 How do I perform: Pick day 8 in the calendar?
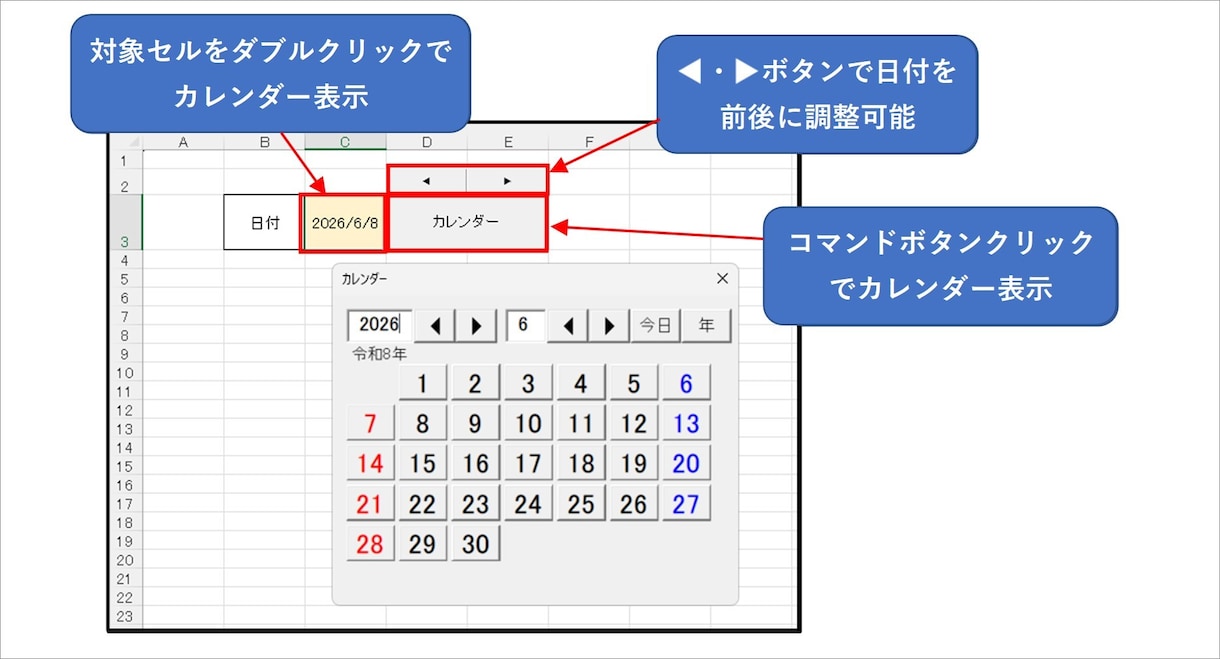(423, 423)
